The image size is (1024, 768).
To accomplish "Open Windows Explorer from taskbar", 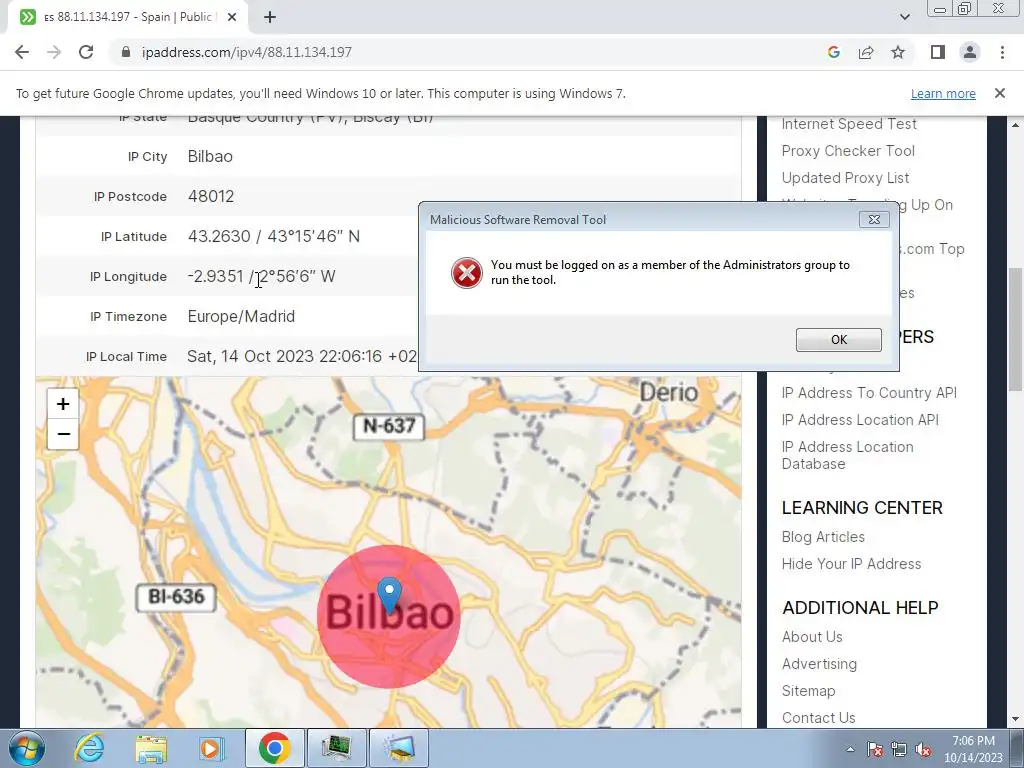I will (151, 748).
